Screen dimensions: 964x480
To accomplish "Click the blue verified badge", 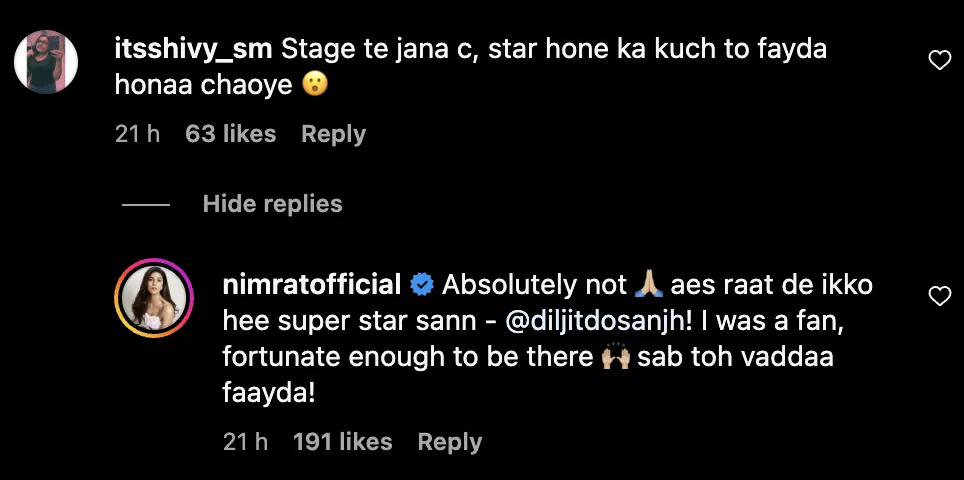I will pos(422,286).
